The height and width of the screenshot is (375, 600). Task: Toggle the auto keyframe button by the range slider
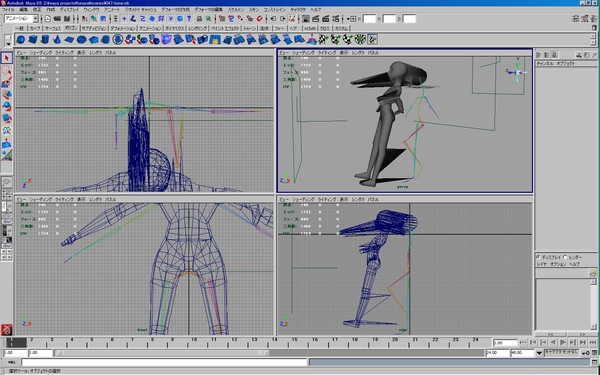(585, 353)
